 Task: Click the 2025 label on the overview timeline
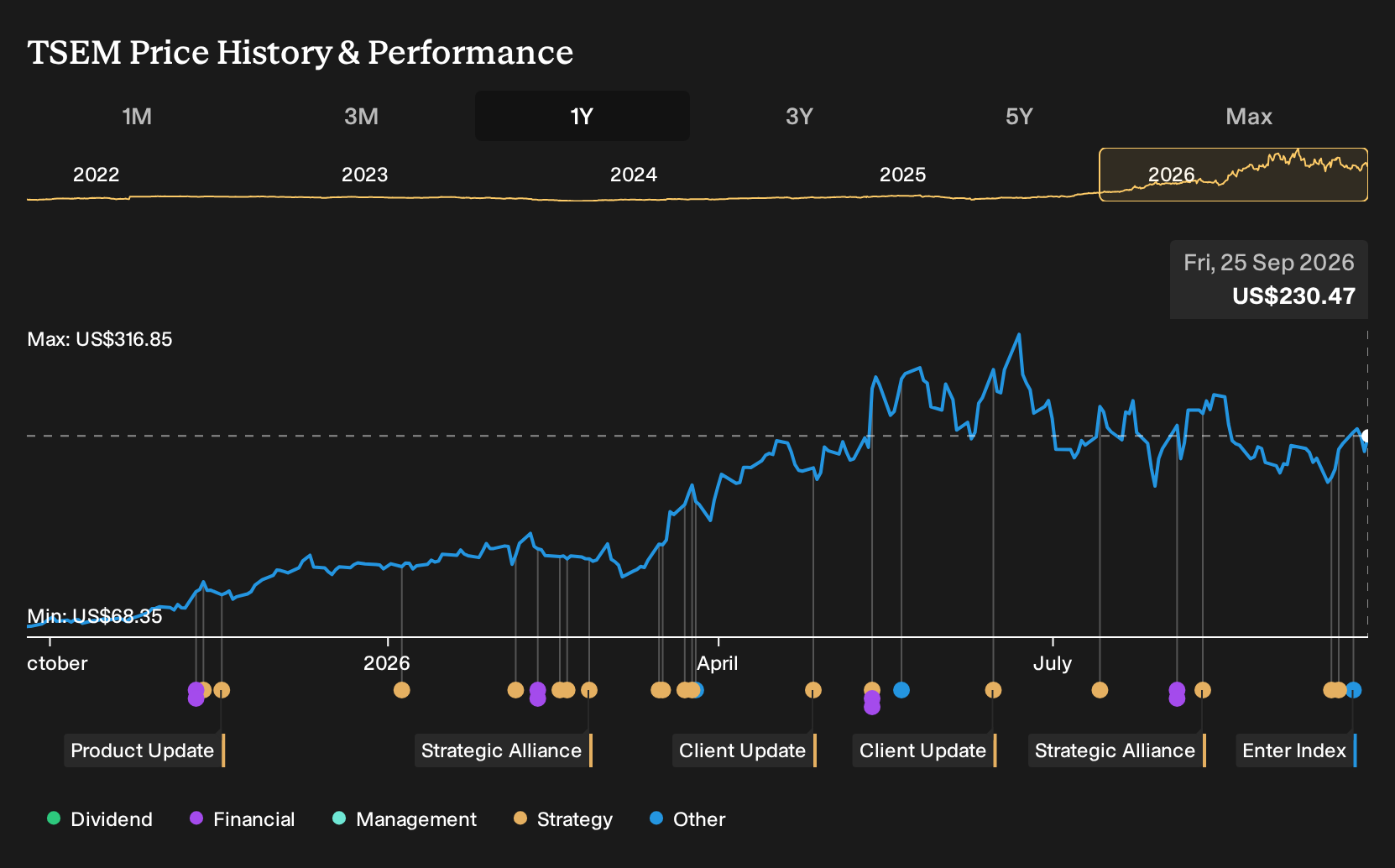tap(902, 175)
